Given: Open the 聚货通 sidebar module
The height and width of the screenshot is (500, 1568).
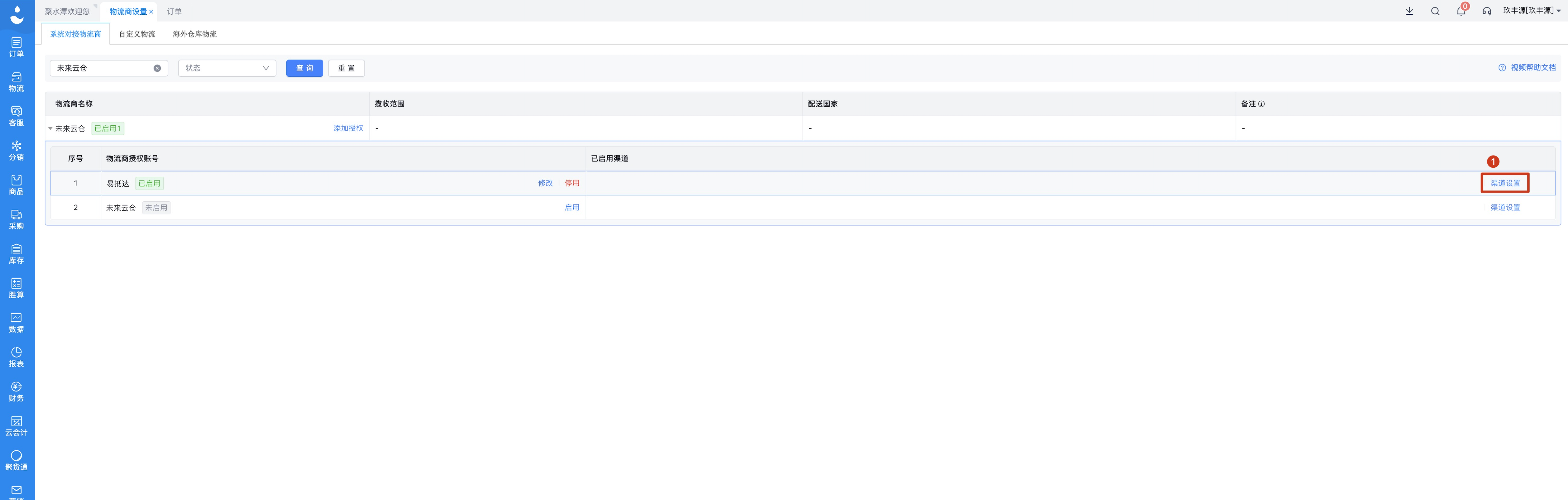Looking at the screenshot, I should point(17,460).
